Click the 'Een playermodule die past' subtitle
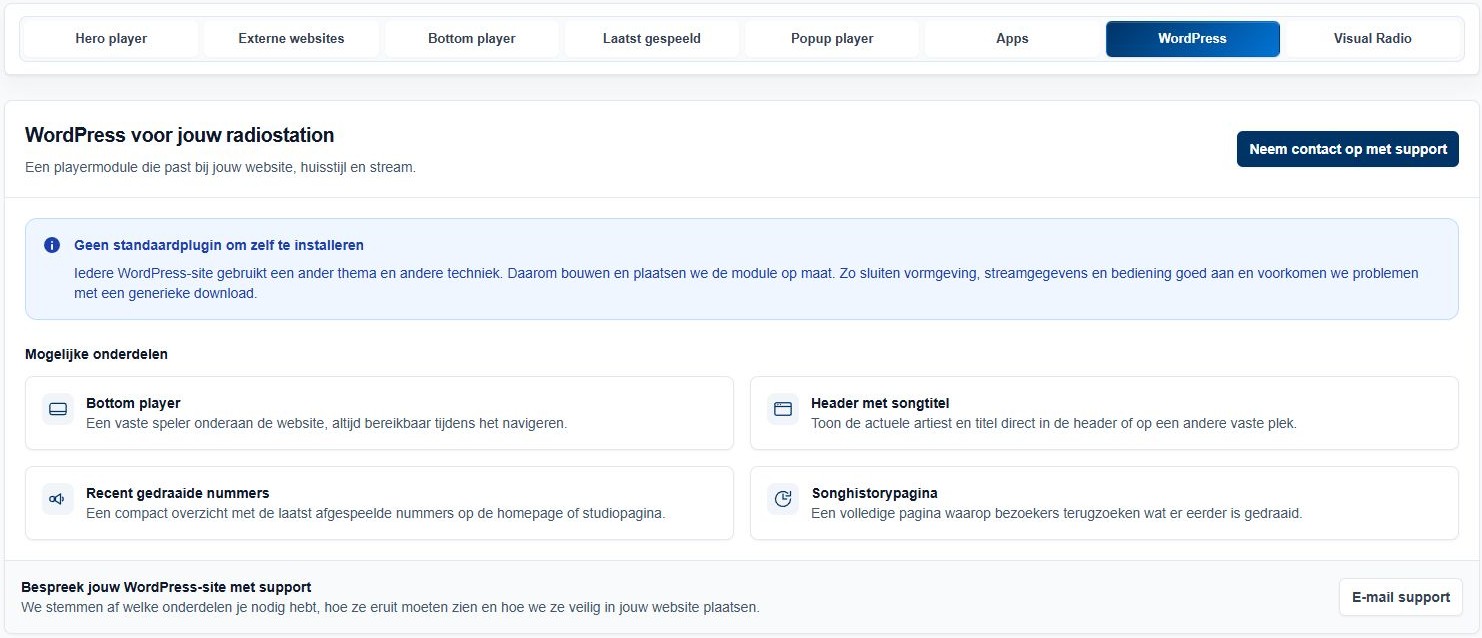The height and width of the screenshot is (638, 1482). [x=220, y=167]
